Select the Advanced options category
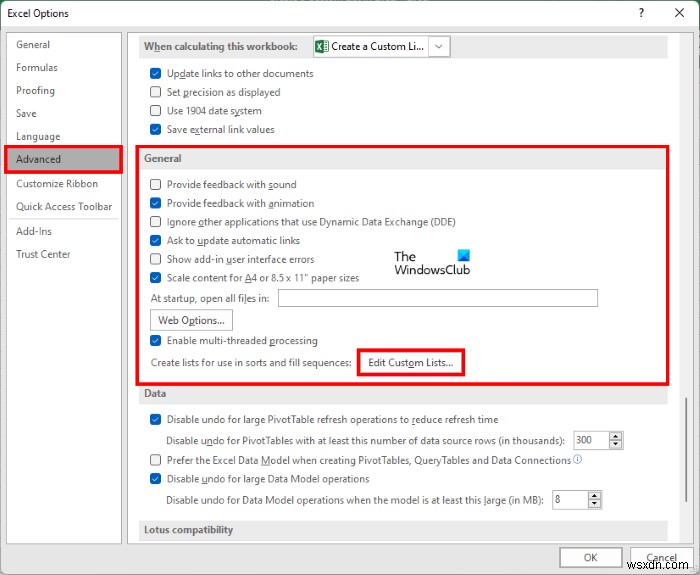700x575 pixels. tap(63, 159)
